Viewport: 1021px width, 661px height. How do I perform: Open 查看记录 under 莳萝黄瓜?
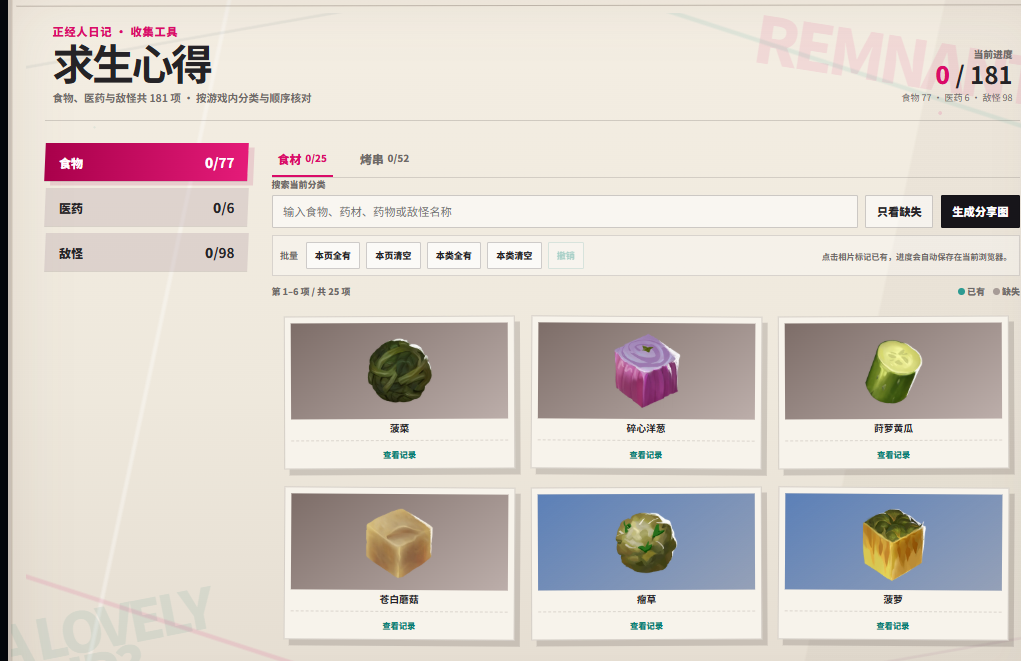[893, 455]
